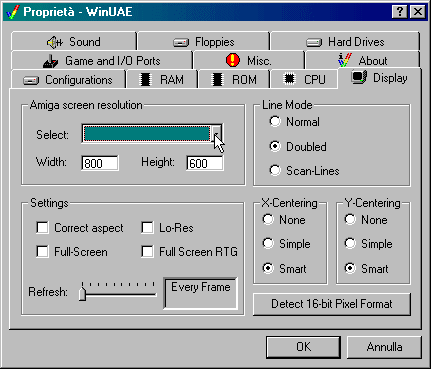Open the Sound tab
This screenshot has height=369, width=431.
pyautogui.click(x=74, y=42)
